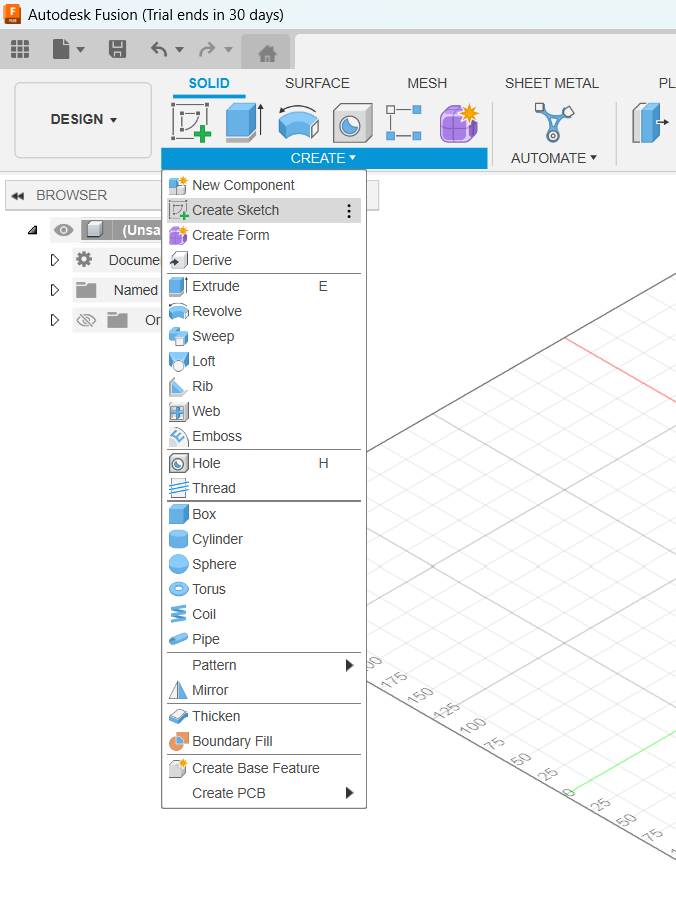Screen dimensions: 676x912
Task: Open the data panel grid icon
Action: [x=20, y=49]
